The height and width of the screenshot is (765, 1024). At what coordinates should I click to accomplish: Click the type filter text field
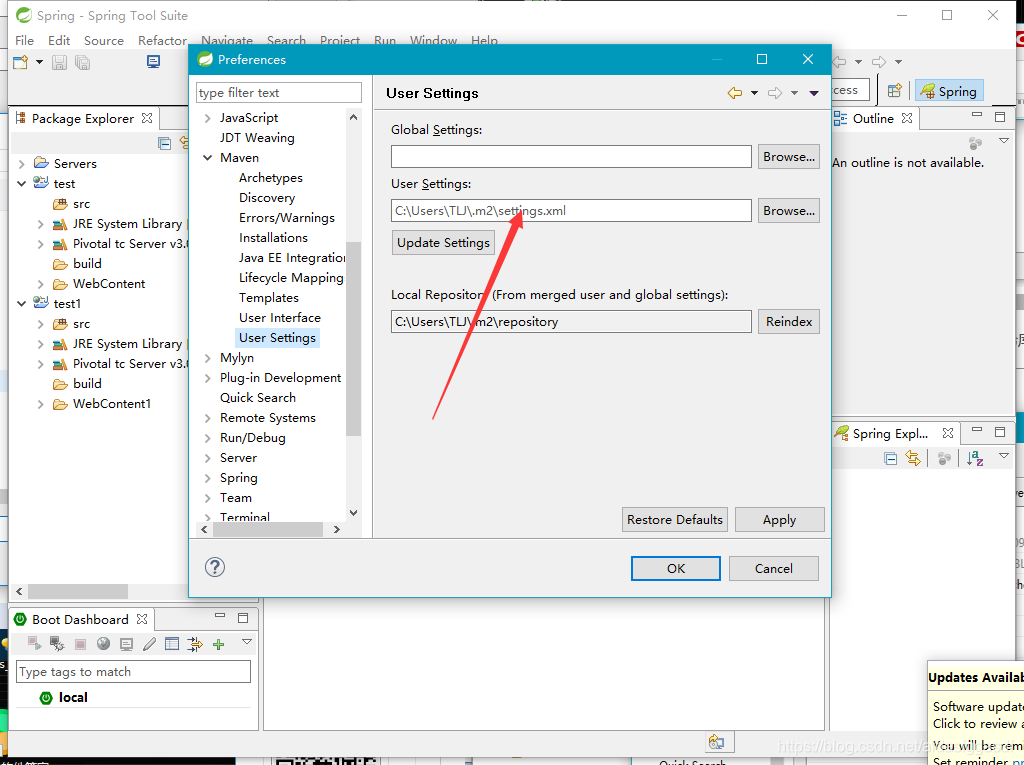(x=279, y=93)
